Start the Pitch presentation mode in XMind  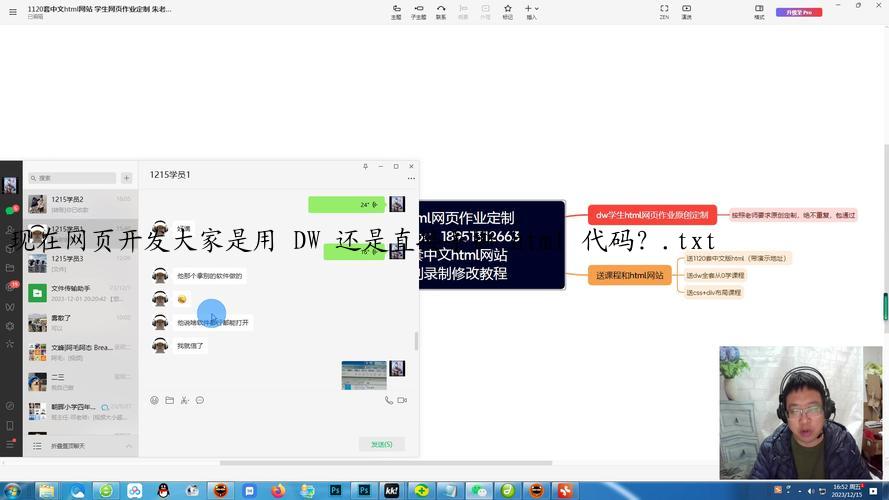(686, 12)
